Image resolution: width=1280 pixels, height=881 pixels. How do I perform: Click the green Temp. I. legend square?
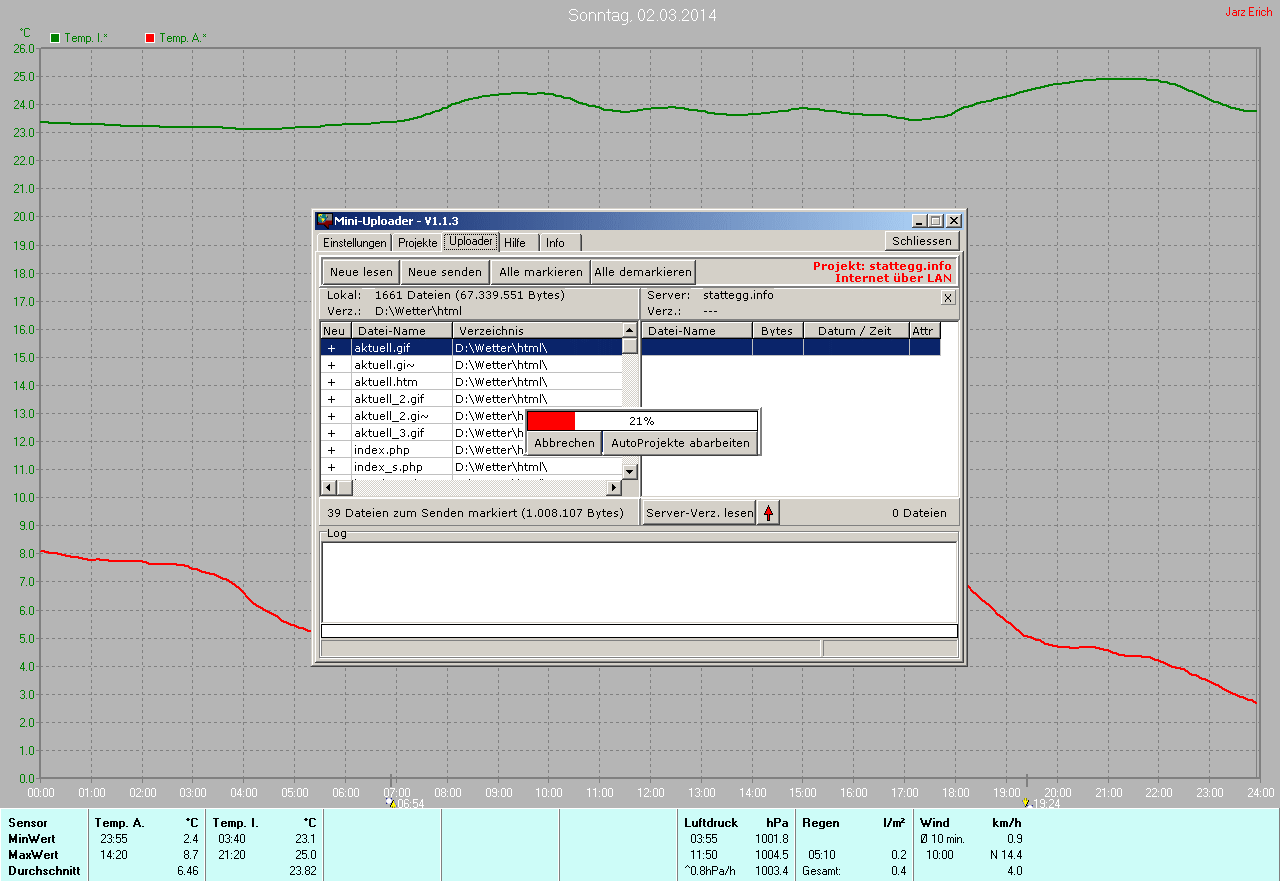coord(55,38)
